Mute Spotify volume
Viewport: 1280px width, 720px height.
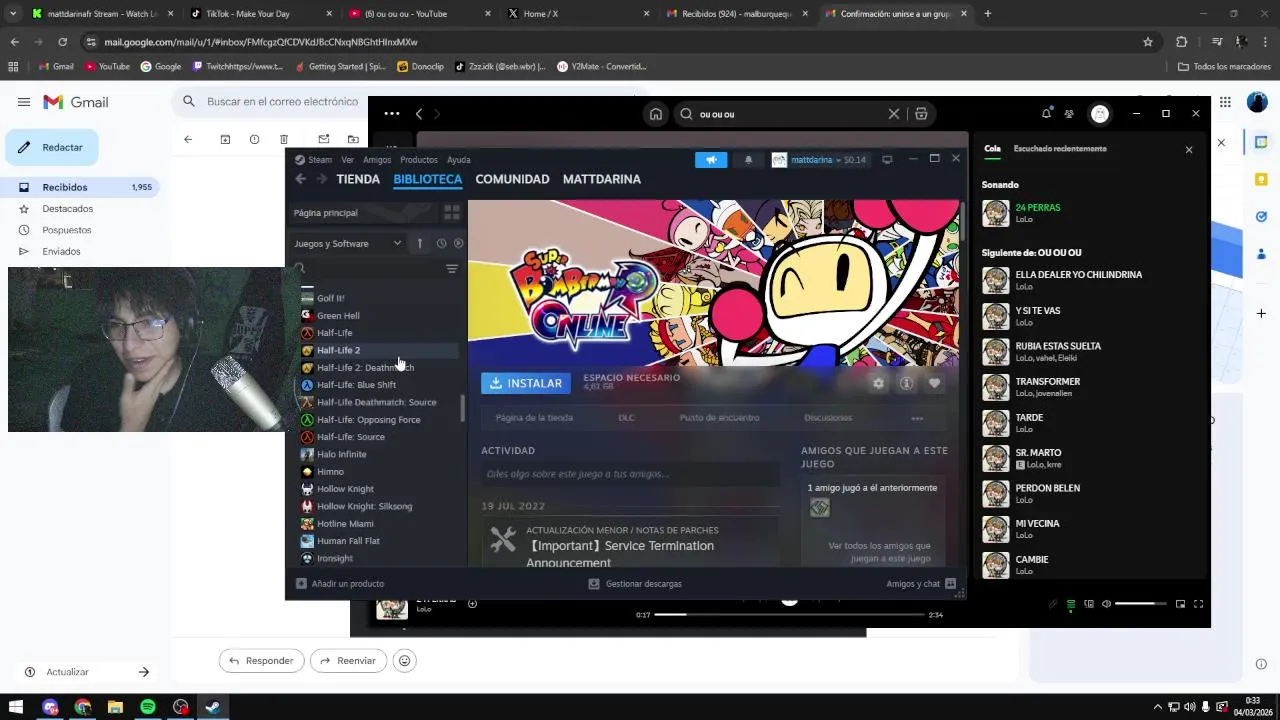pos(1106,604)
